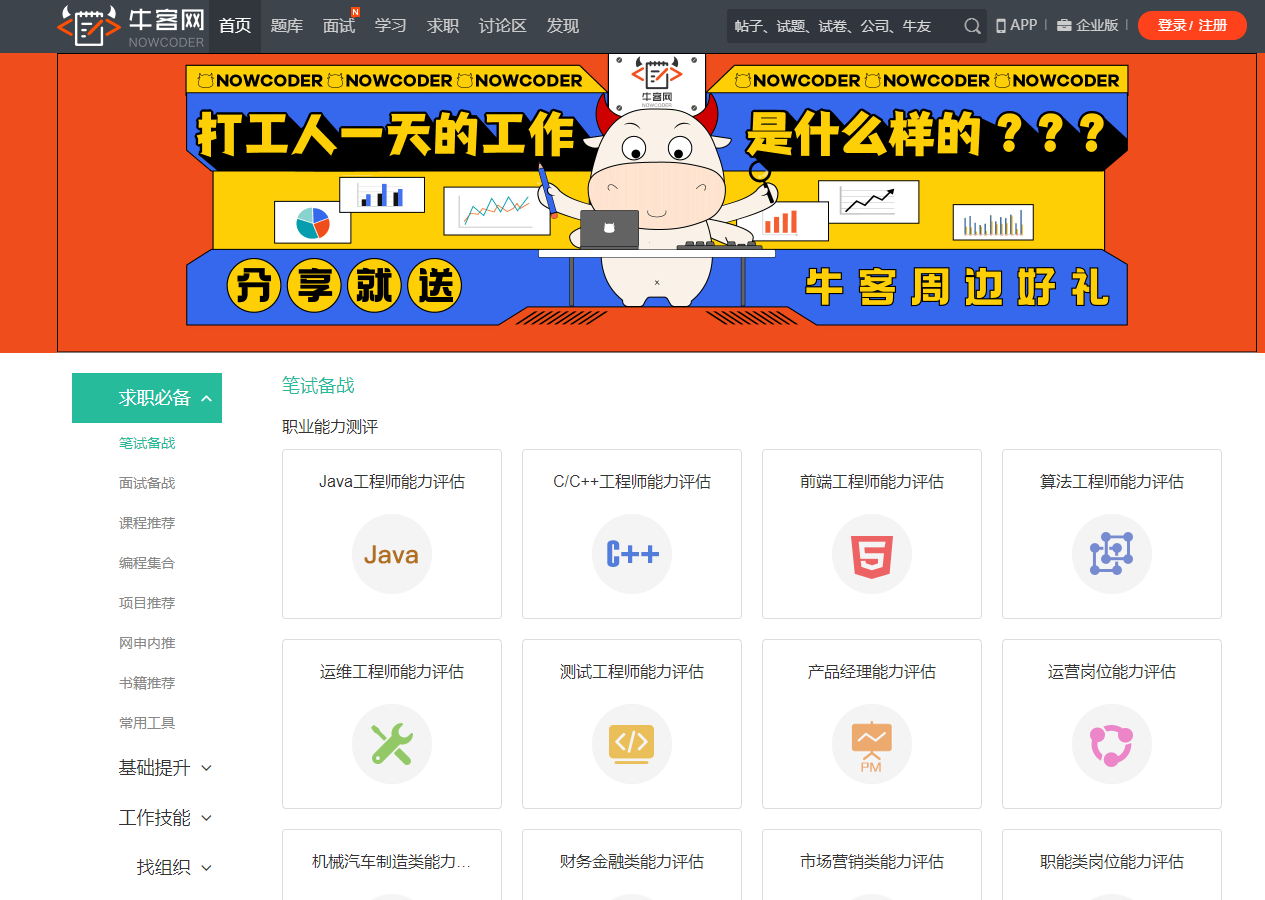This screenshot has height=900, width=1265.
Task: Open 职能类岗位能力评估 card title
Action: pos(1112,862)
